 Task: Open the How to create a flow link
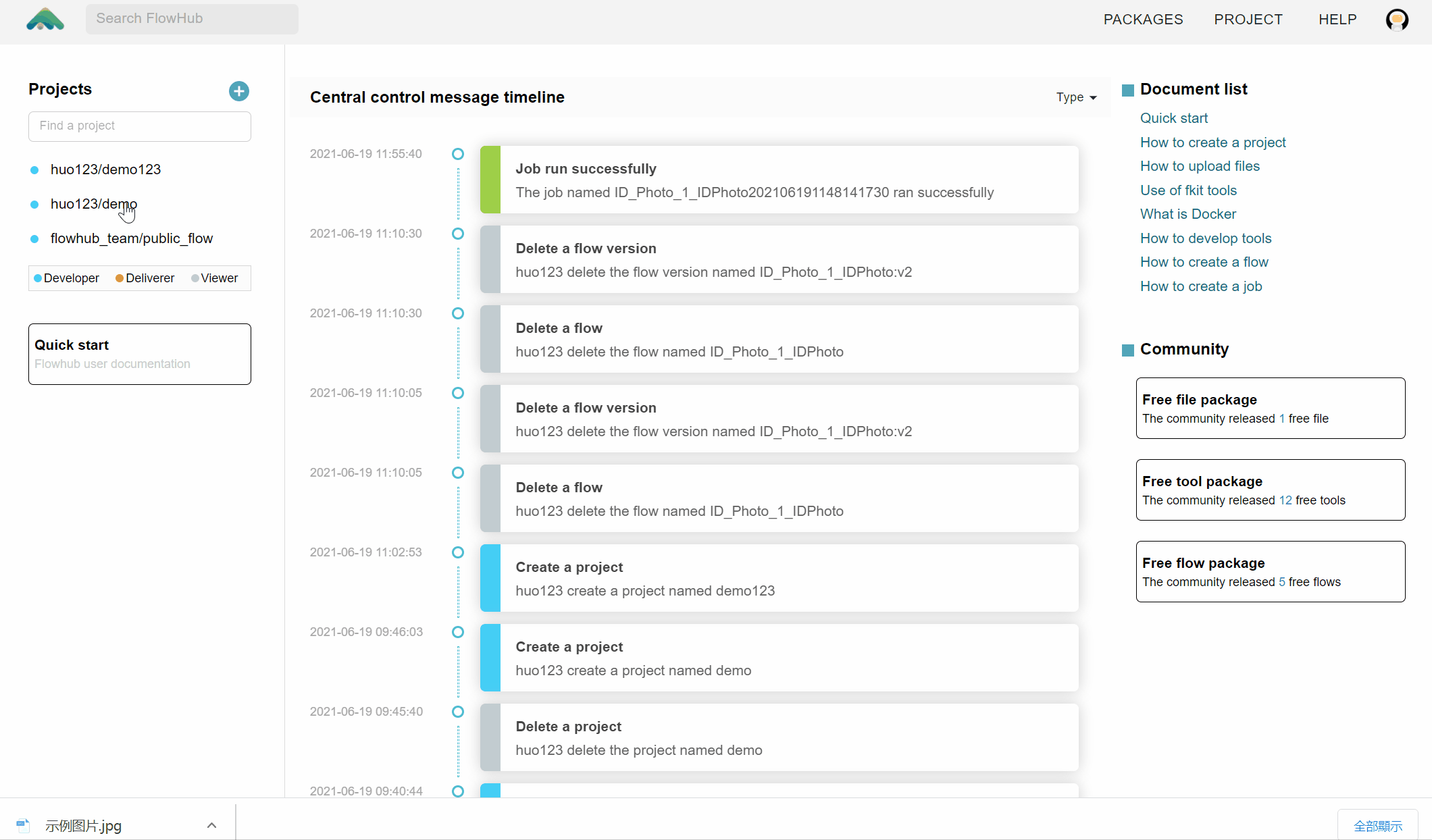click(1204, 262)
